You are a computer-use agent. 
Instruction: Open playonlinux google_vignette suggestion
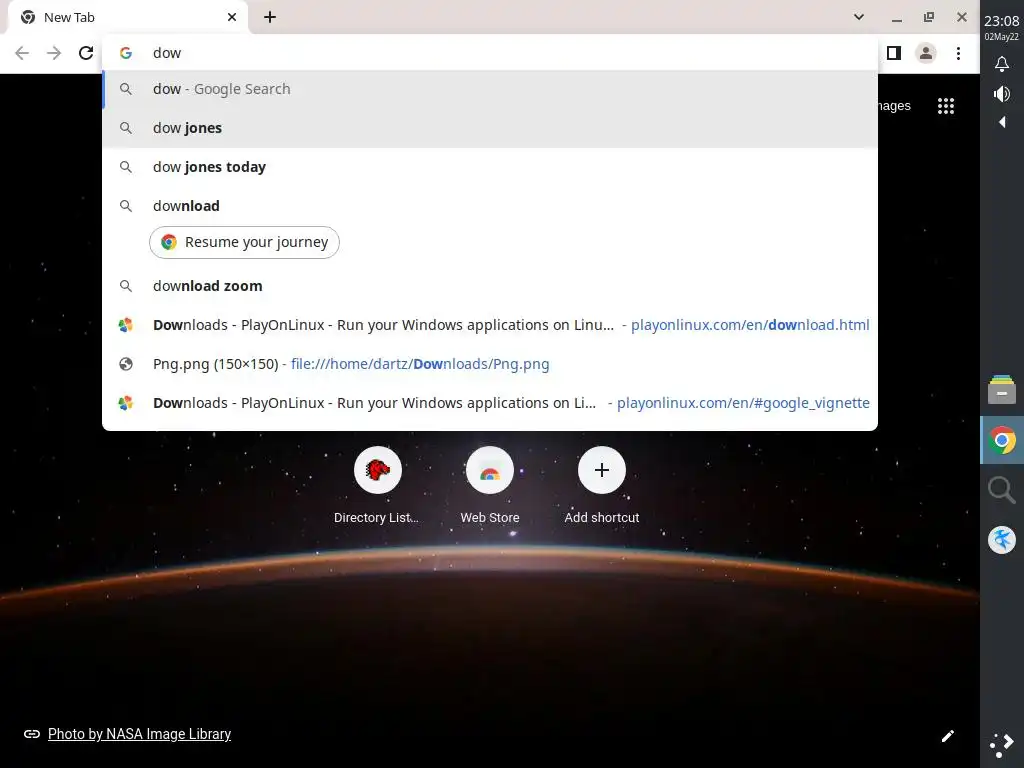[x=490, y=403]
